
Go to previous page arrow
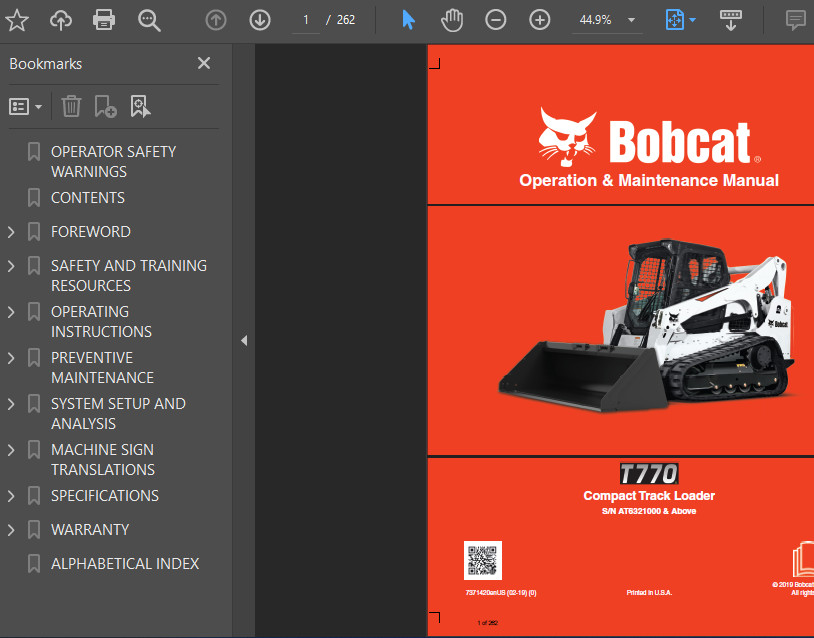click(216, 20)
